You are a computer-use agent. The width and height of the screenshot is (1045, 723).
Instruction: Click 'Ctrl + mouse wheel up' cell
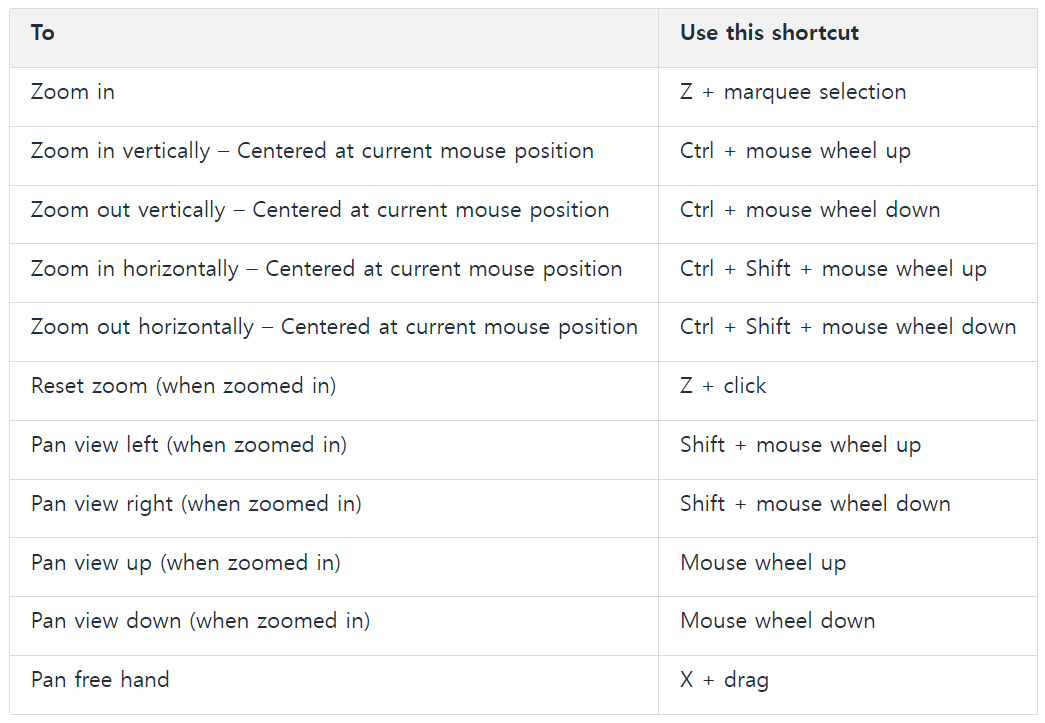(795, 151)
